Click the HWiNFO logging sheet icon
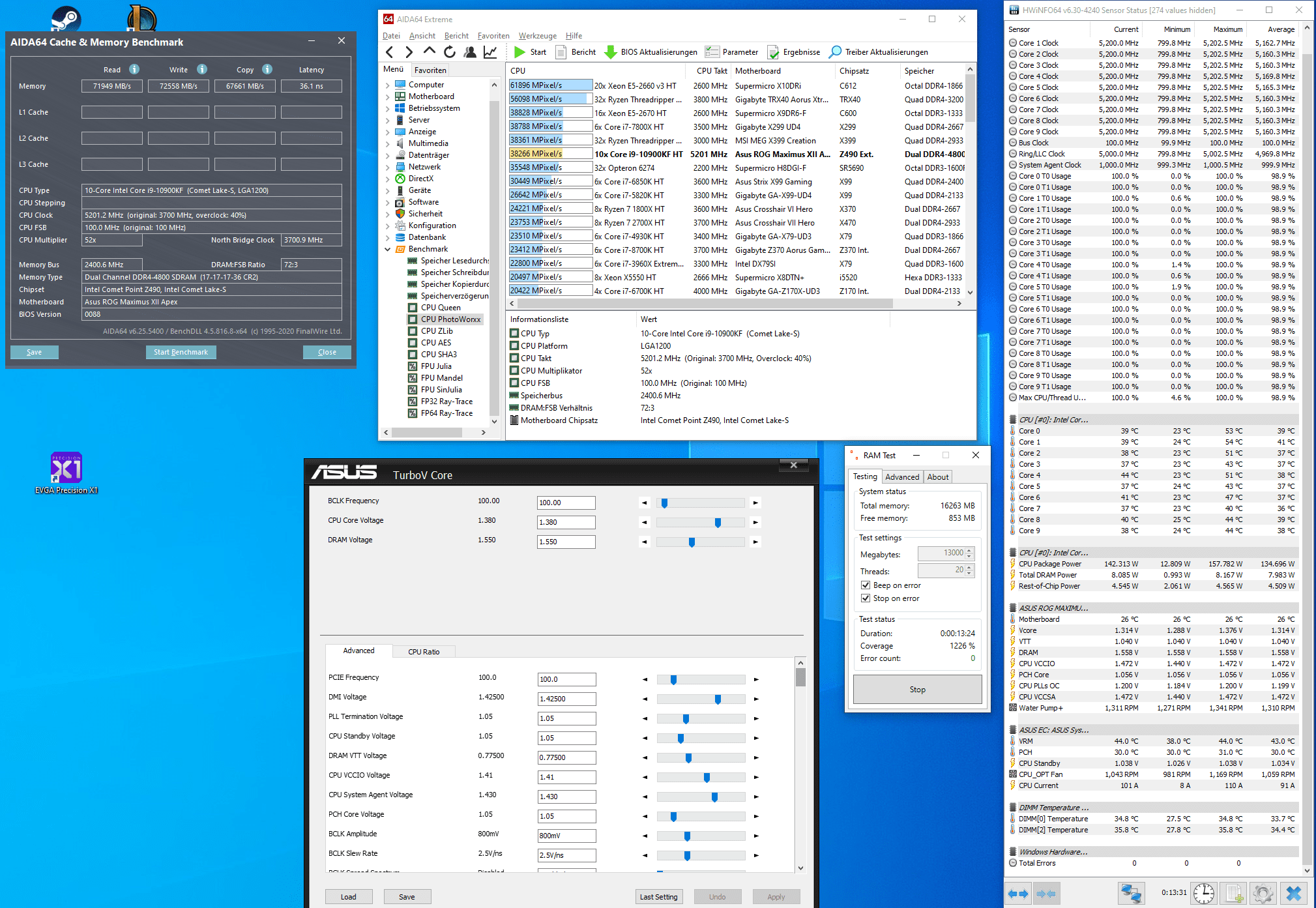Screen dimensions: 1316x908 tap(1234, 893)
